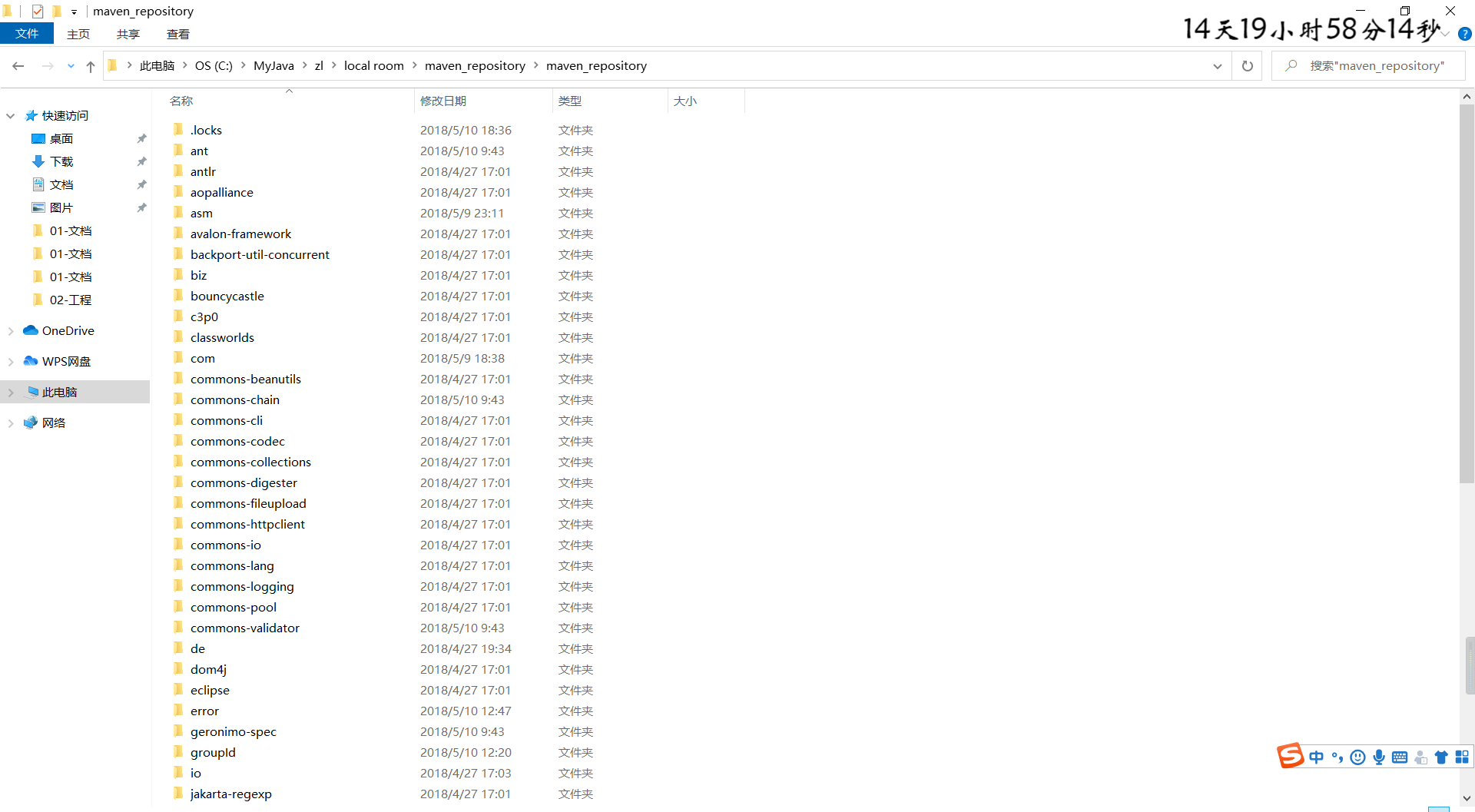
Task: Open the Sogou emoji picker
Action: 1357,757
